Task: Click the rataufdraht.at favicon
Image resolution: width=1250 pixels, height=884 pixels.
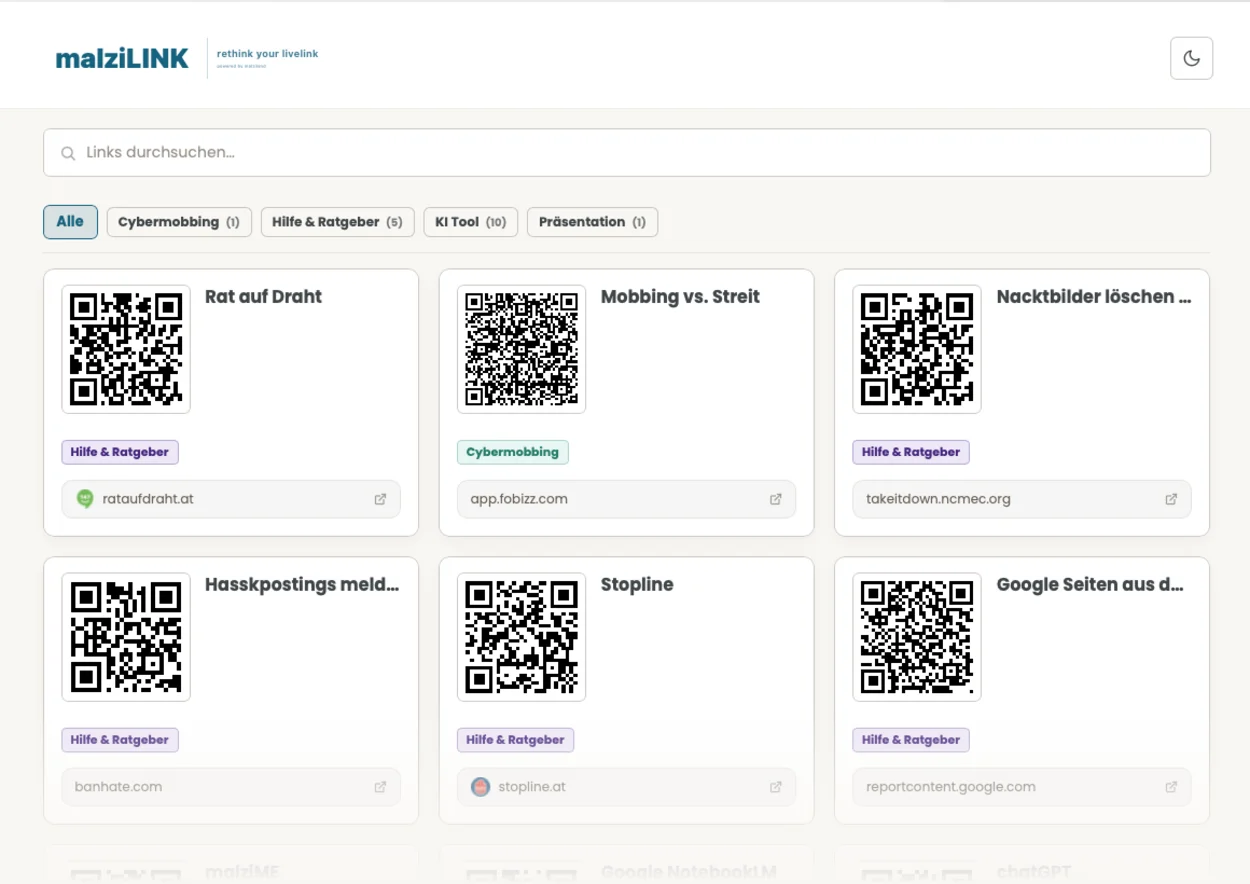Action: (x=85, y=499)
